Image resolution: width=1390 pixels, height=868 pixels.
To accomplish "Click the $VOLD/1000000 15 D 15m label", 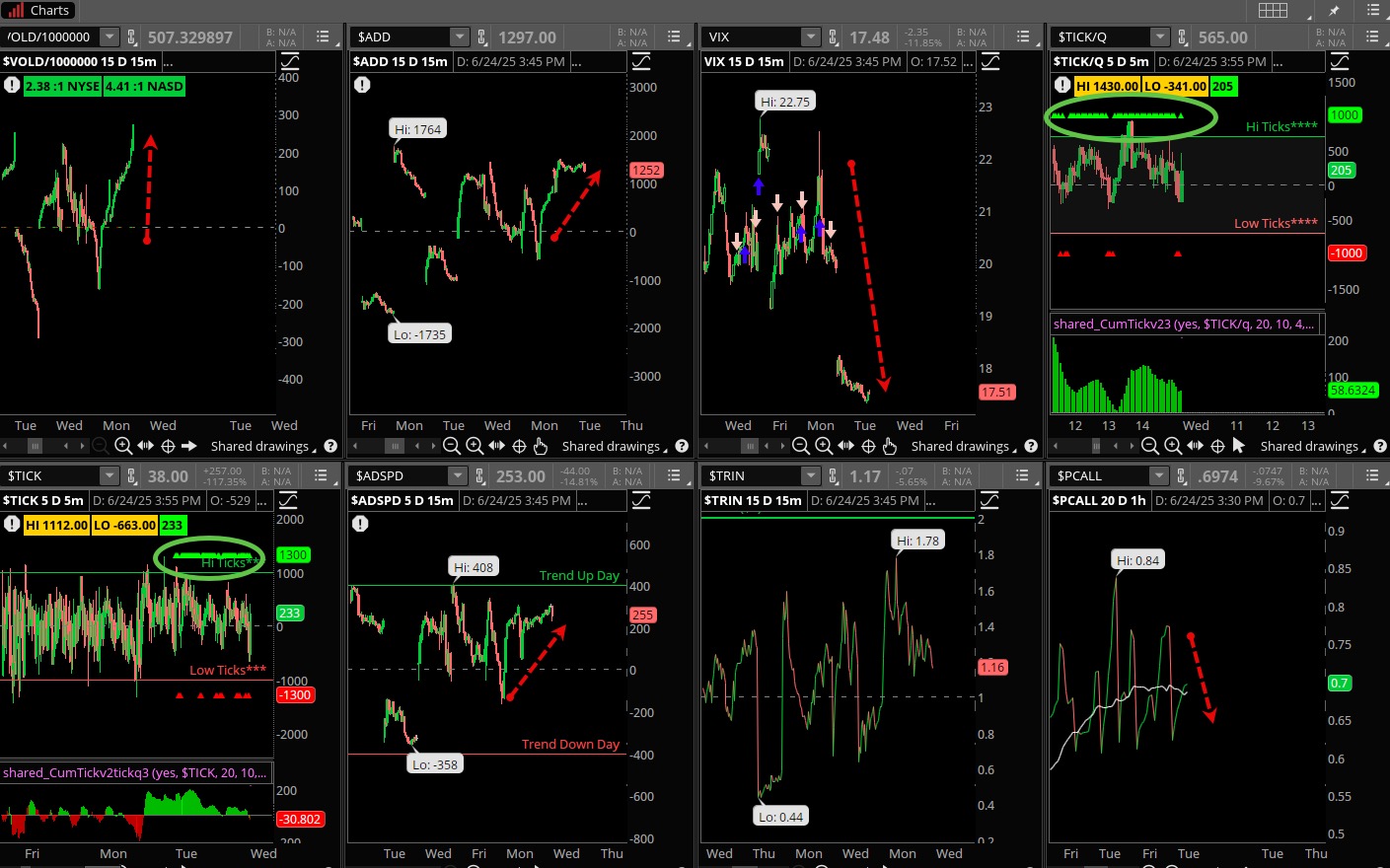I will (x=80, y=62).
